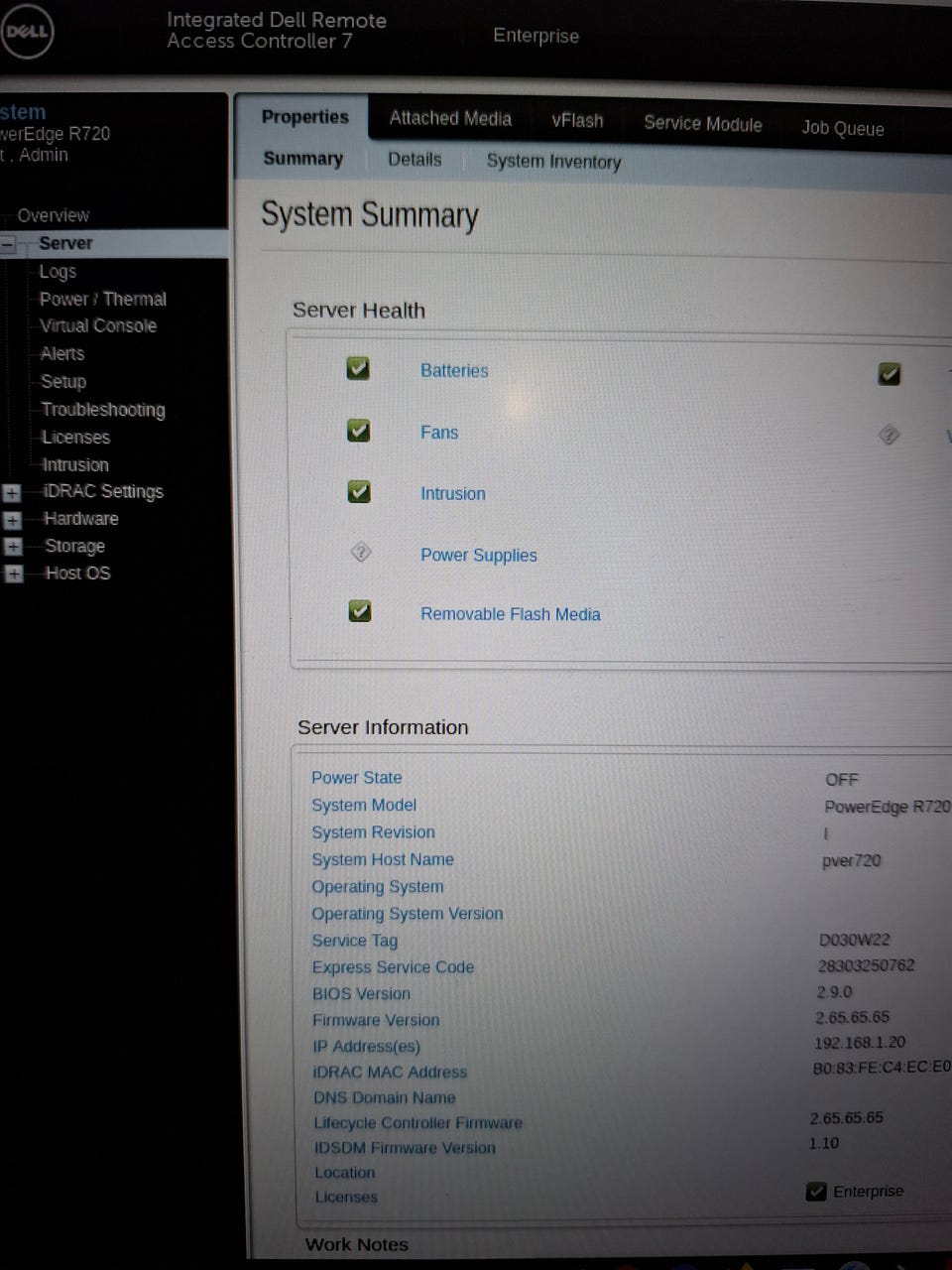Click the Express Service Code label
Image resolution: width=952 pixels, height=1270 pixels.
click(393, 967)
